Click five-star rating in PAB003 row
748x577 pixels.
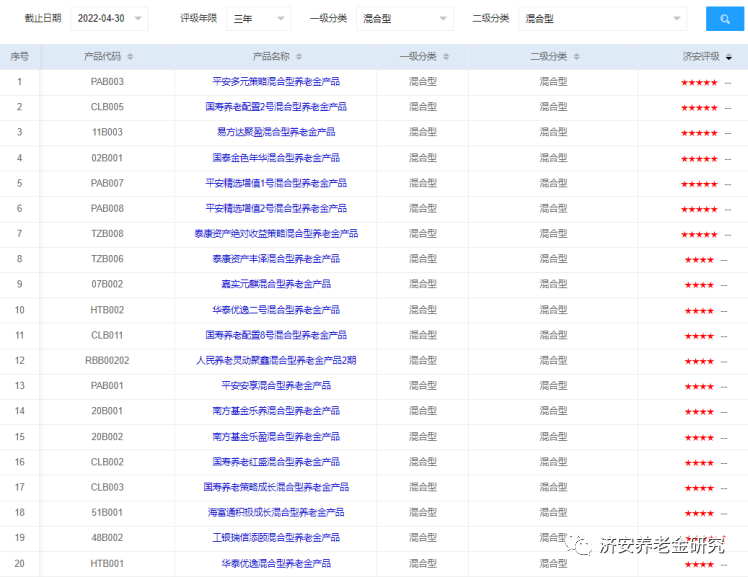coord(699,82)
